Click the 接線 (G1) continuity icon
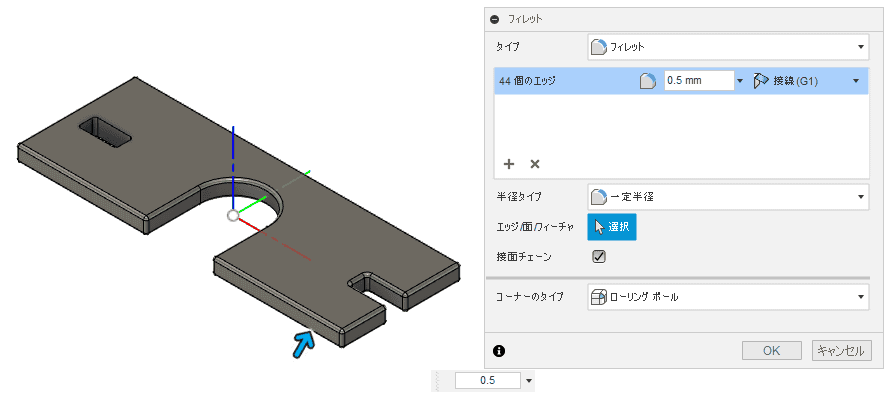893x399 pixels. tap(761, 81)
